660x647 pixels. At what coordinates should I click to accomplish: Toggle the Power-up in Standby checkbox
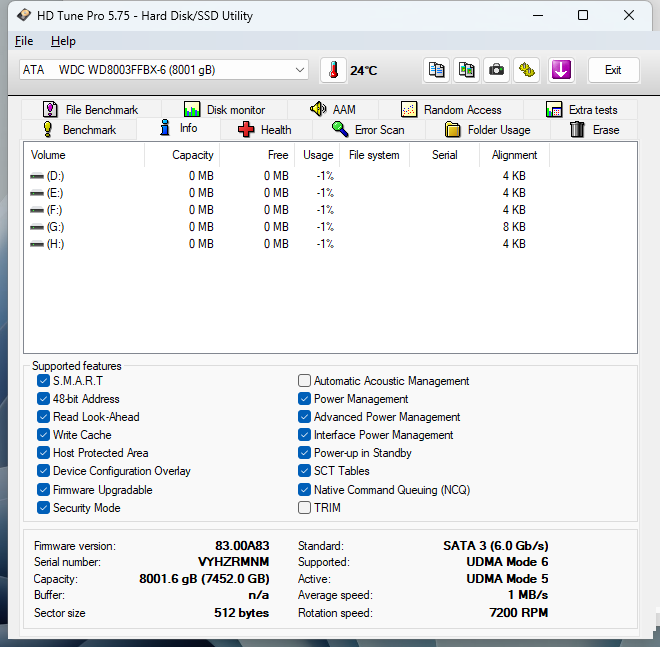(304, 453)
